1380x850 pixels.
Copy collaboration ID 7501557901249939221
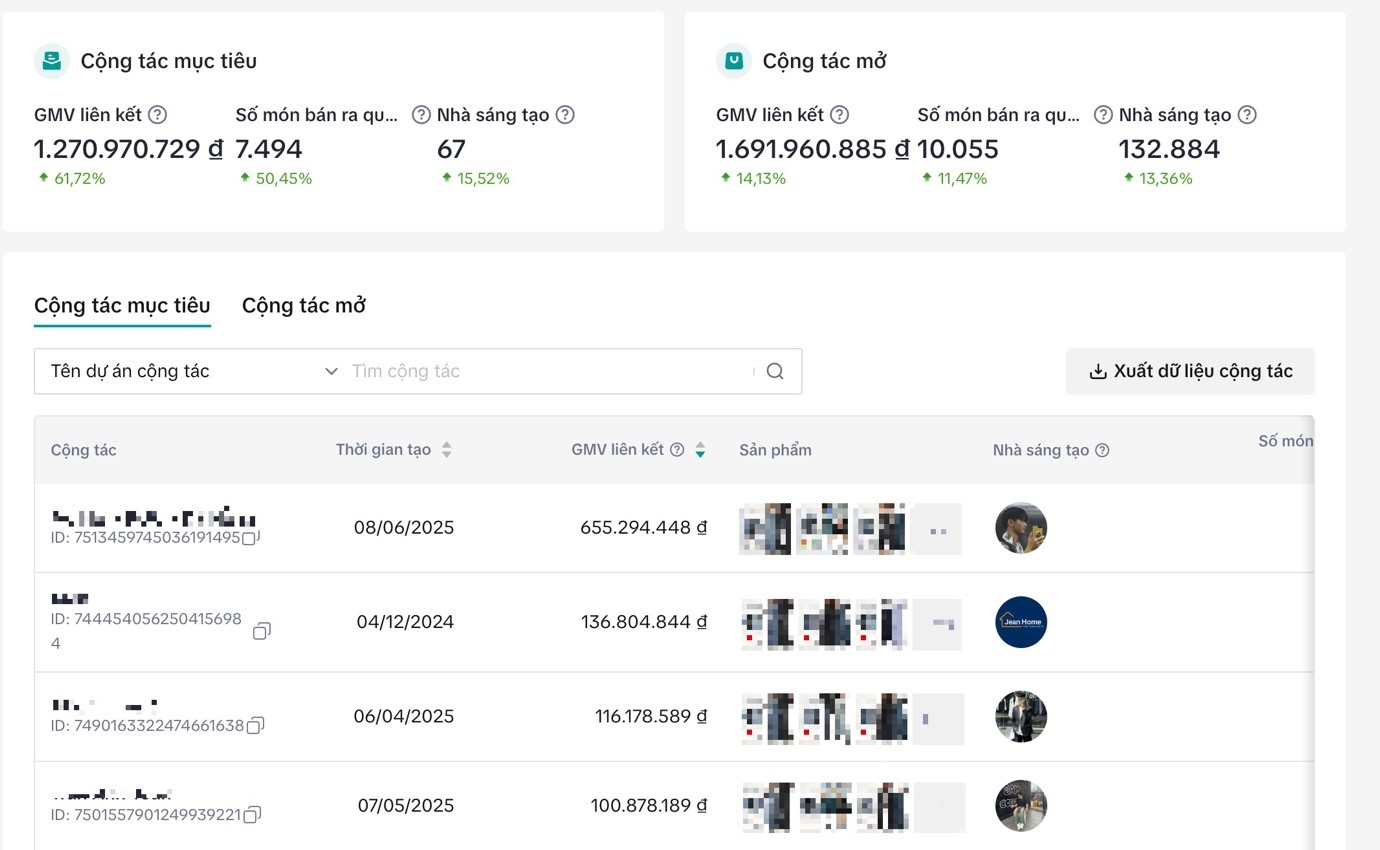coord(253,814)
